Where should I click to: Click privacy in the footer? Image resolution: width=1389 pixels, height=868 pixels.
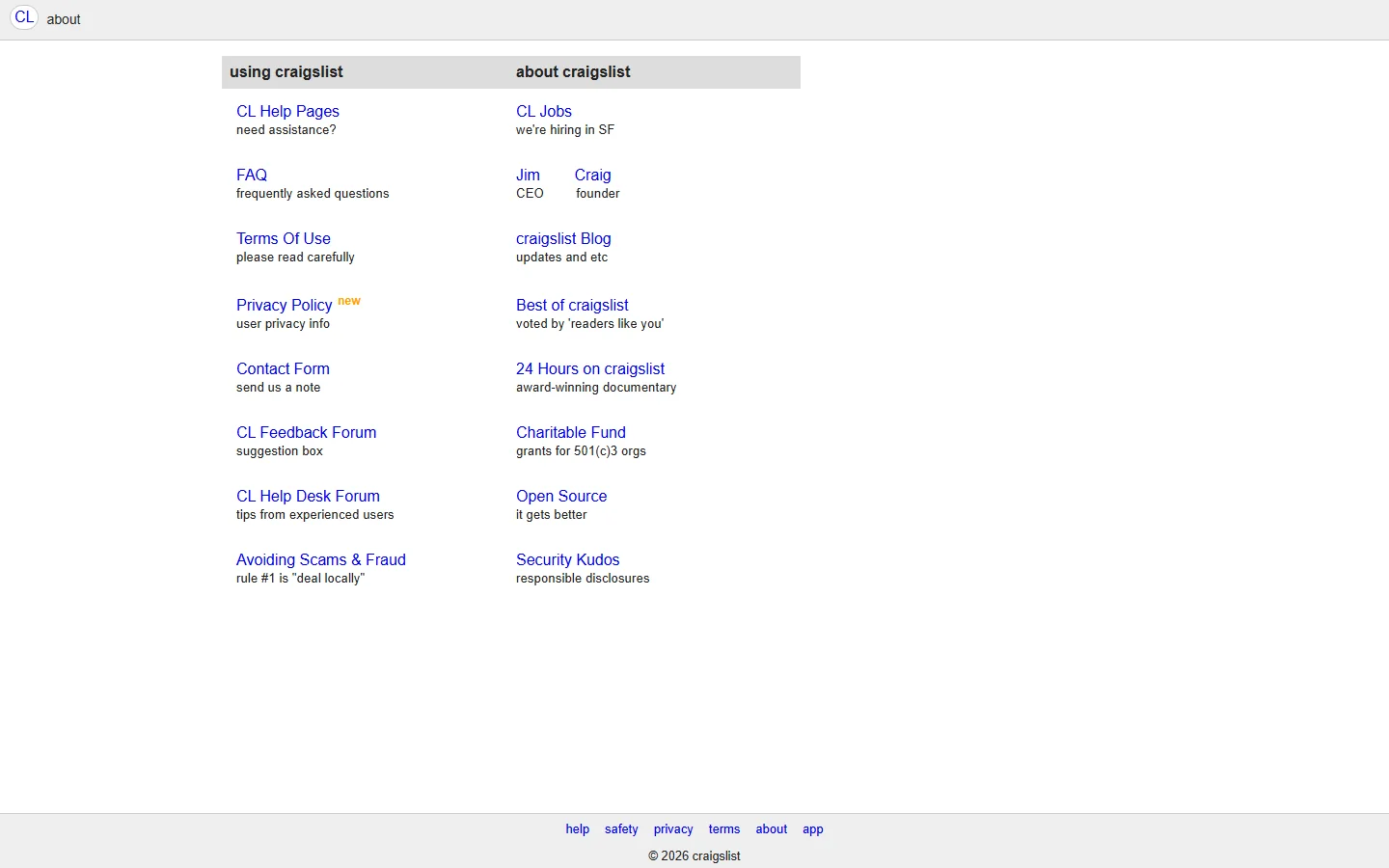pyautogui.click(x=673, y=829)
